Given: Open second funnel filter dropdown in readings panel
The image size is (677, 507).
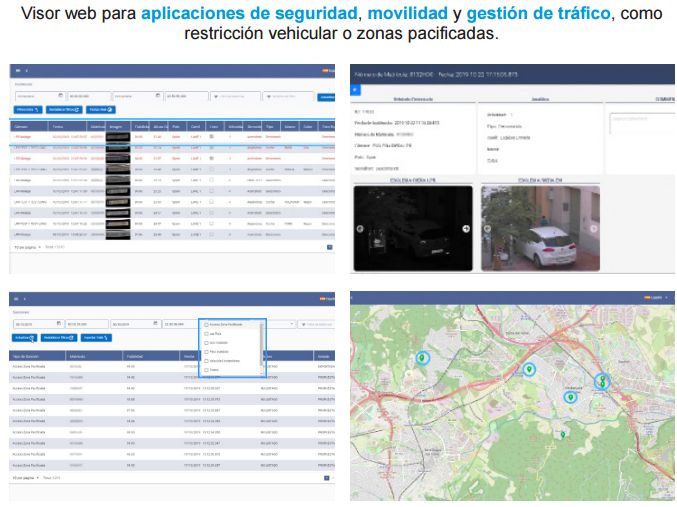Looking at the screenshot, I should (288, 96).
